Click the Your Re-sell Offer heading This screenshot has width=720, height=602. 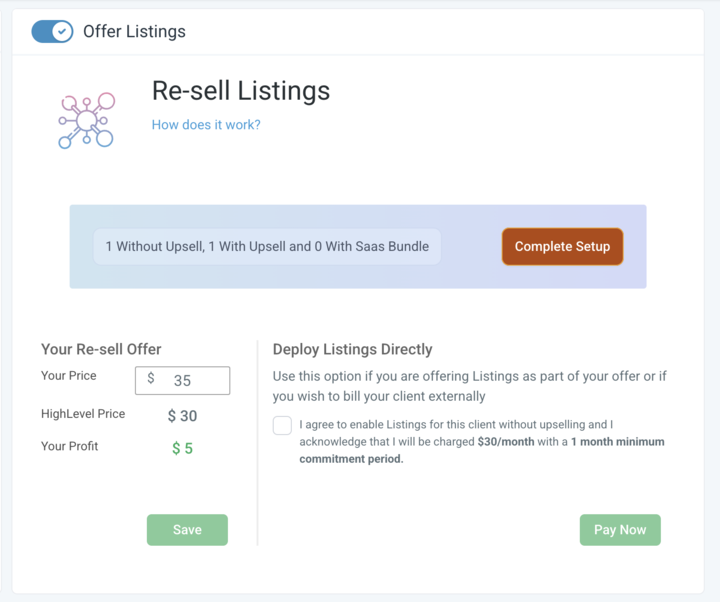(x=101, y=349)
